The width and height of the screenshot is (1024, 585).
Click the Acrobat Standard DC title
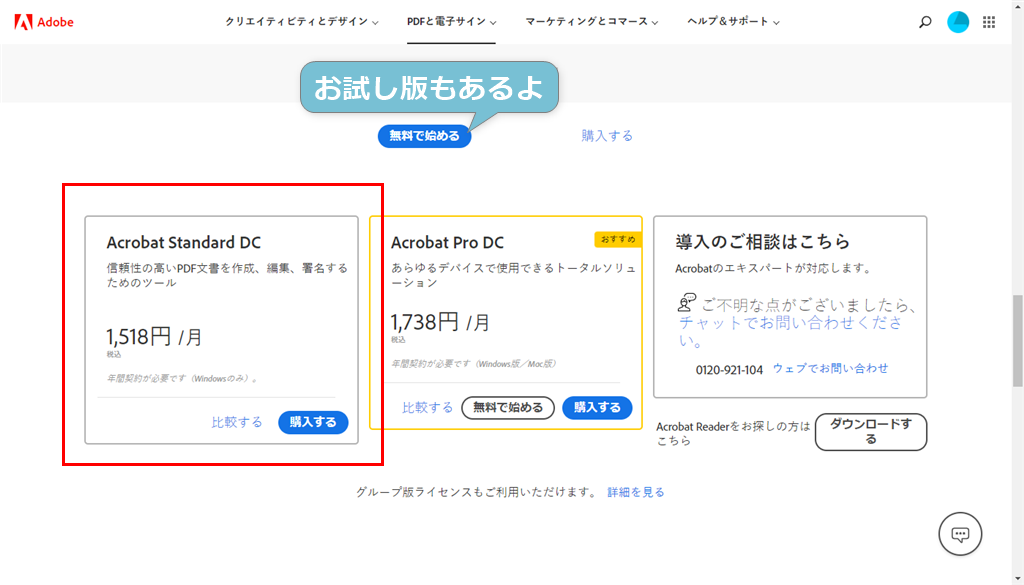tap(184, 243)
